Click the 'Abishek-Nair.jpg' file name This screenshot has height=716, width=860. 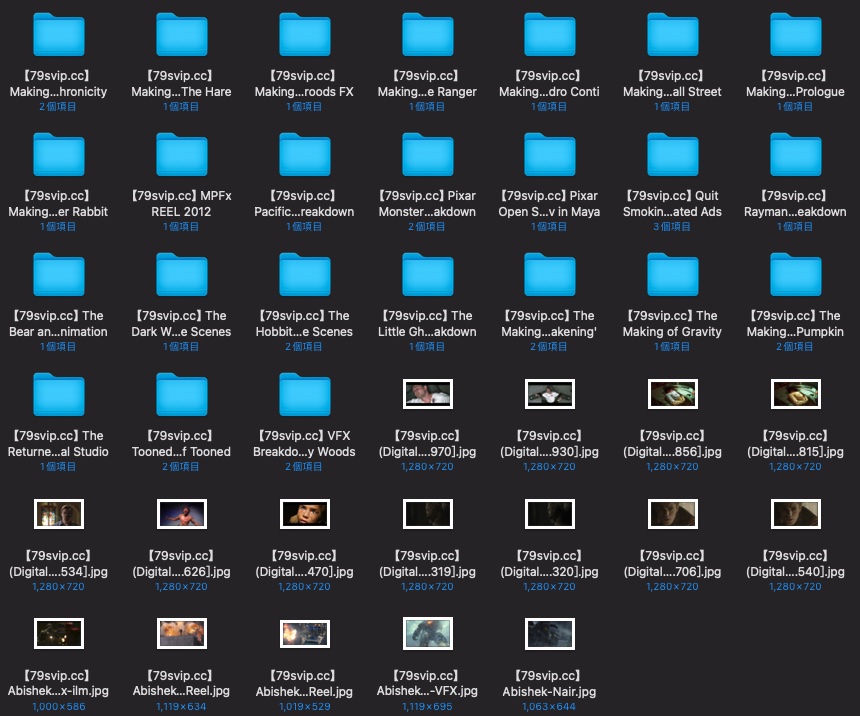tap(549, 684)
